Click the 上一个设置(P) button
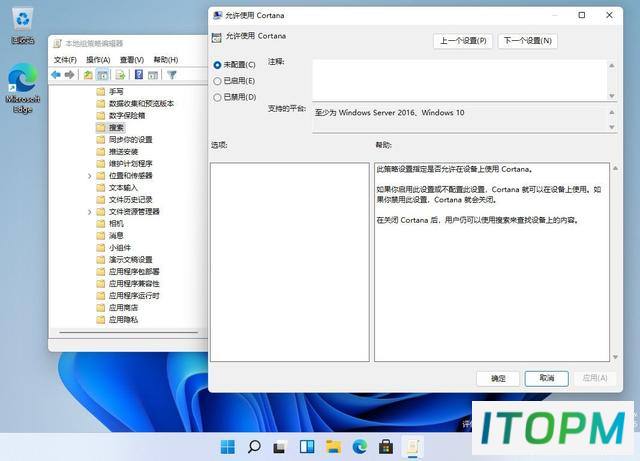The image size is (640, 461). coord(463,41)
